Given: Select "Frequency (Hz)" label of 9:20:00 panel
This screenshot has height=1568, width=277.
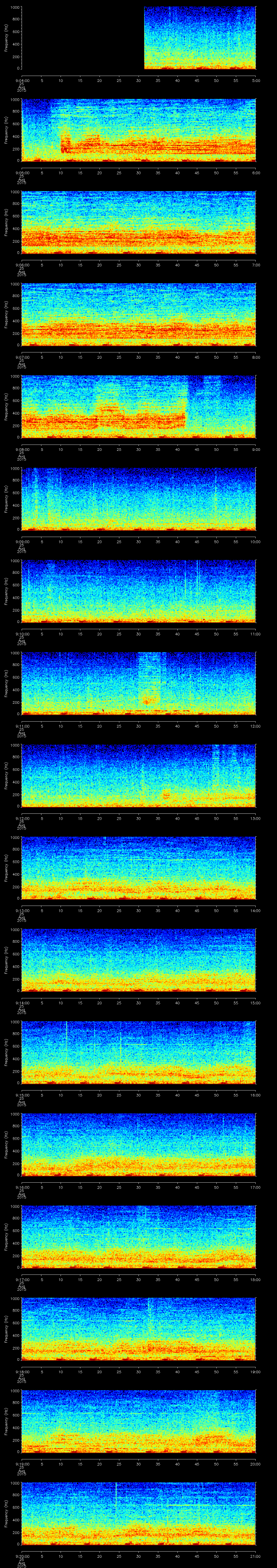Looking at the screenshot, I should 6,1513.
